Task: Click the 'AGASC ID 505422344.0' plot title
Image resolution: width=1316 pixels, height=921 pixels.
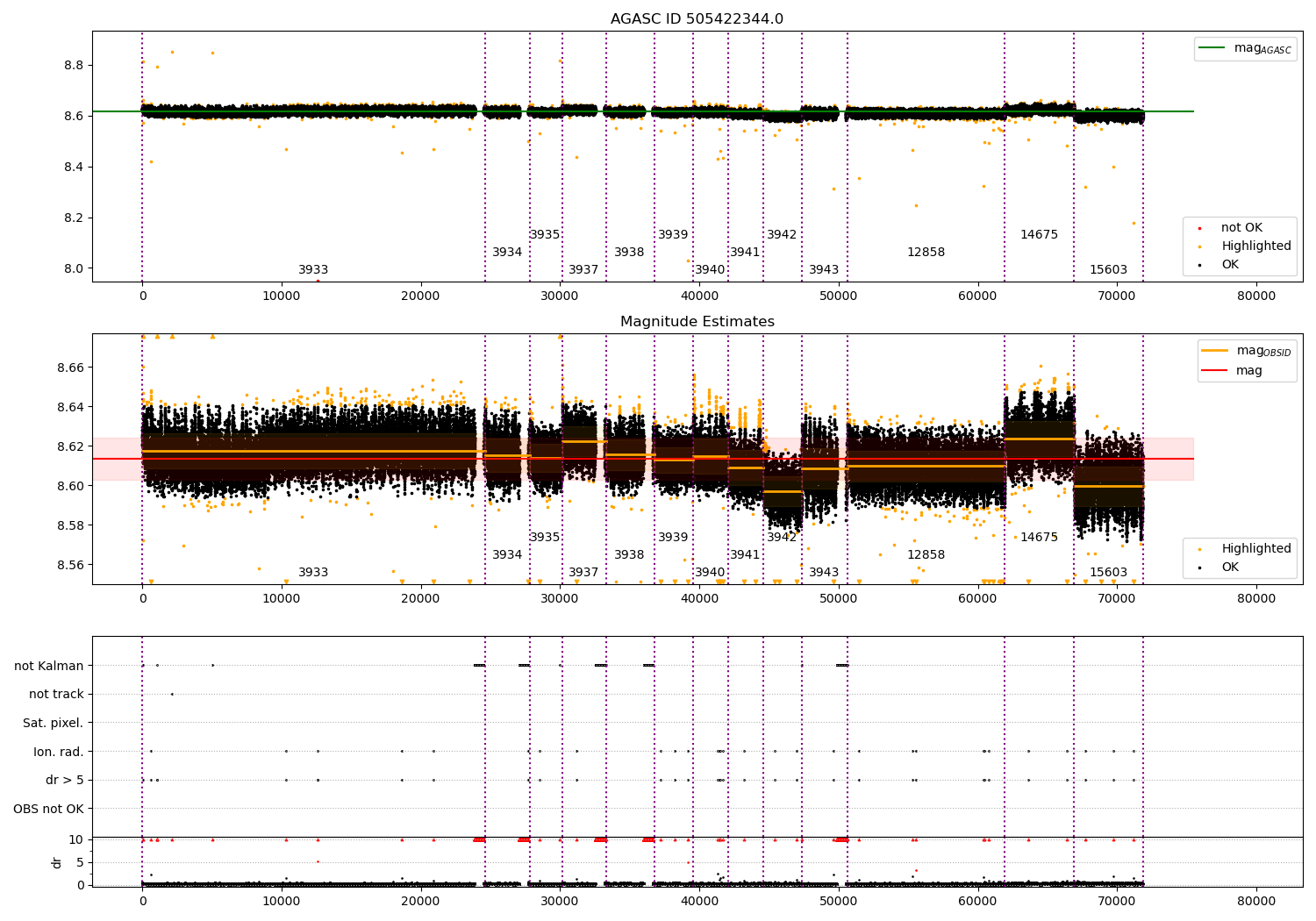Action: pyautogui.click(x=697, y=19)
